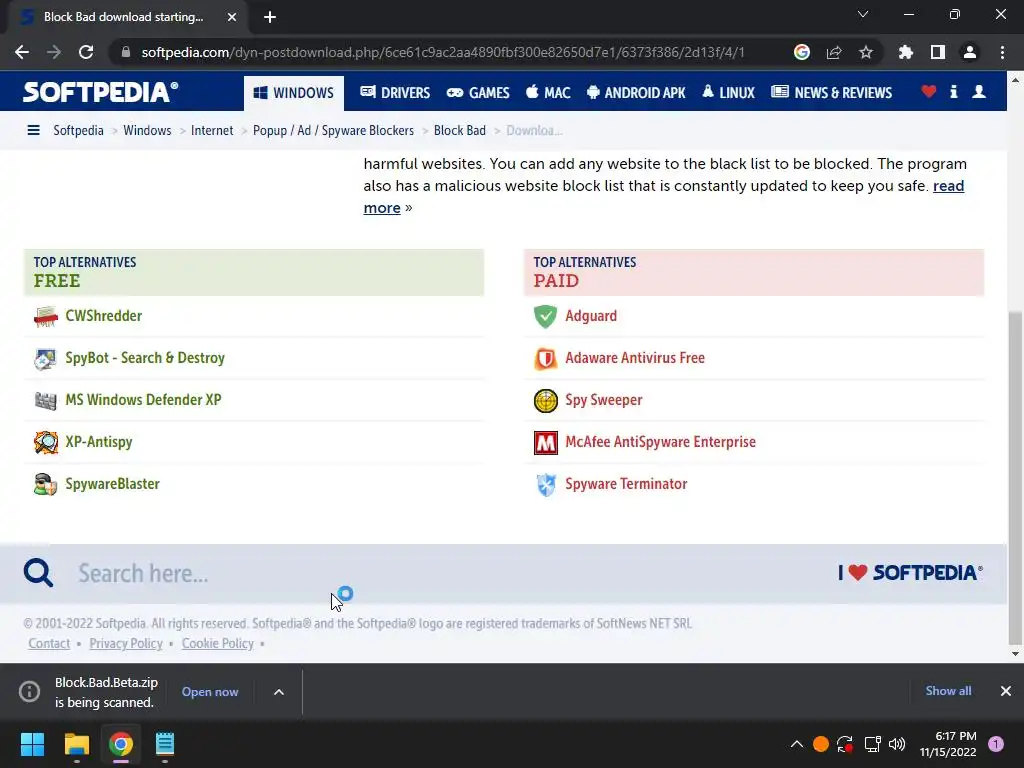Click the Adguard shield icon
Viewport: 1024px width, 768px height.
pos(545,316)
